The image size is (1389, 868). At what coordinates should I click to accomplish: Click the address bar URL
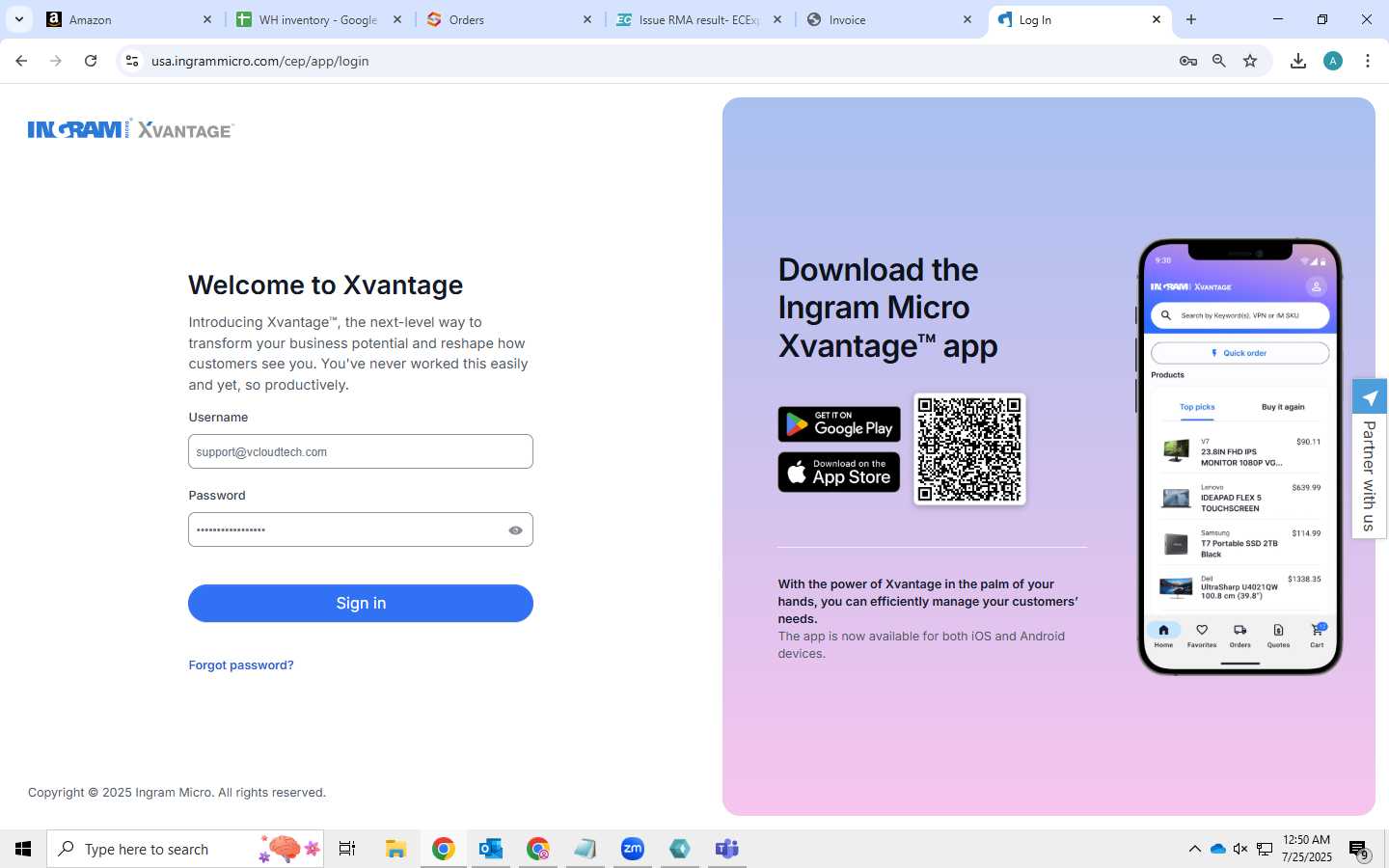tap(260, 61)
